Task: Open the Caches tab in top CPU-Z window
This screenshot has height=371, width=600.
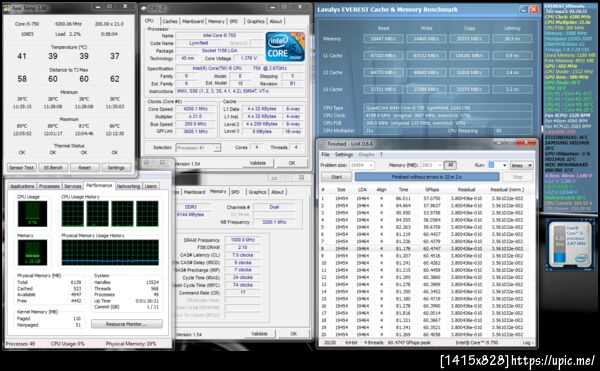Action: point(170,21)
